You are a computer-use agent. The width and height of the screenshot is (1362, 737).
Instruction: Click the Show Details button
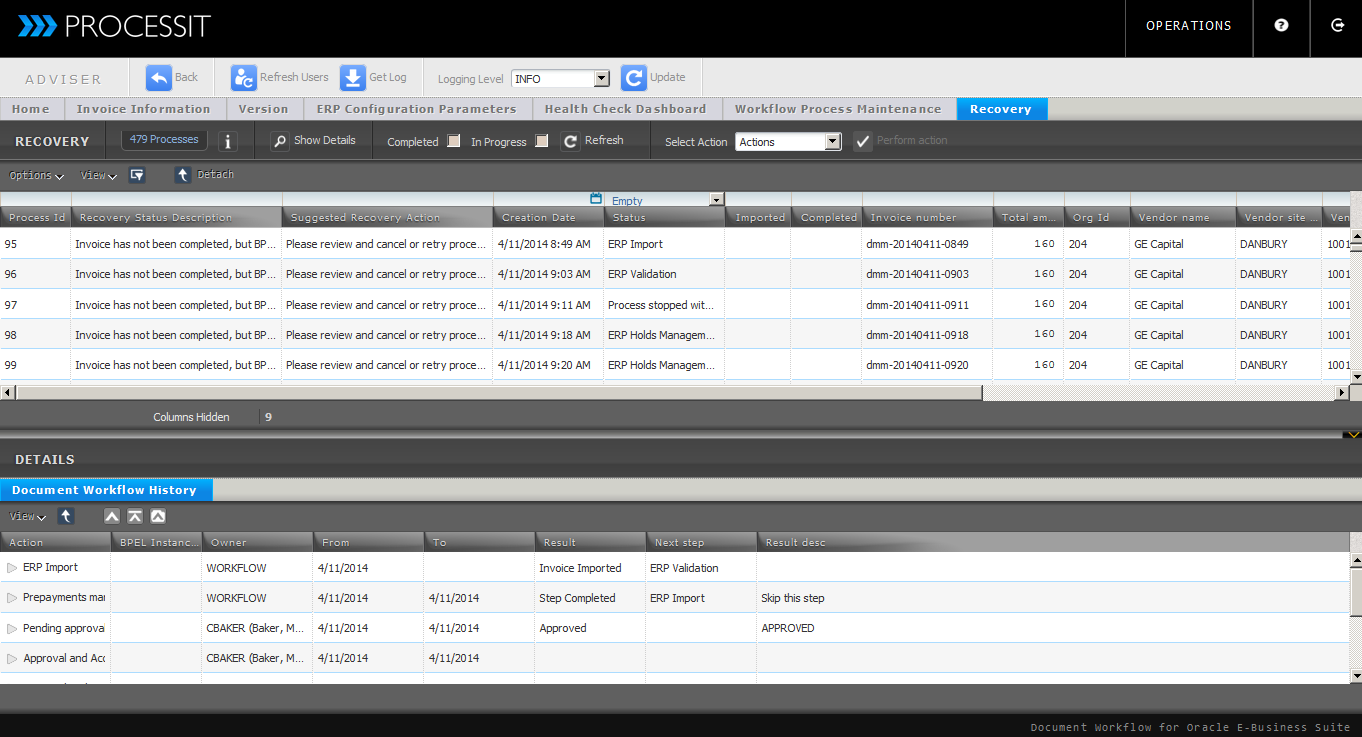click(314, 141)
